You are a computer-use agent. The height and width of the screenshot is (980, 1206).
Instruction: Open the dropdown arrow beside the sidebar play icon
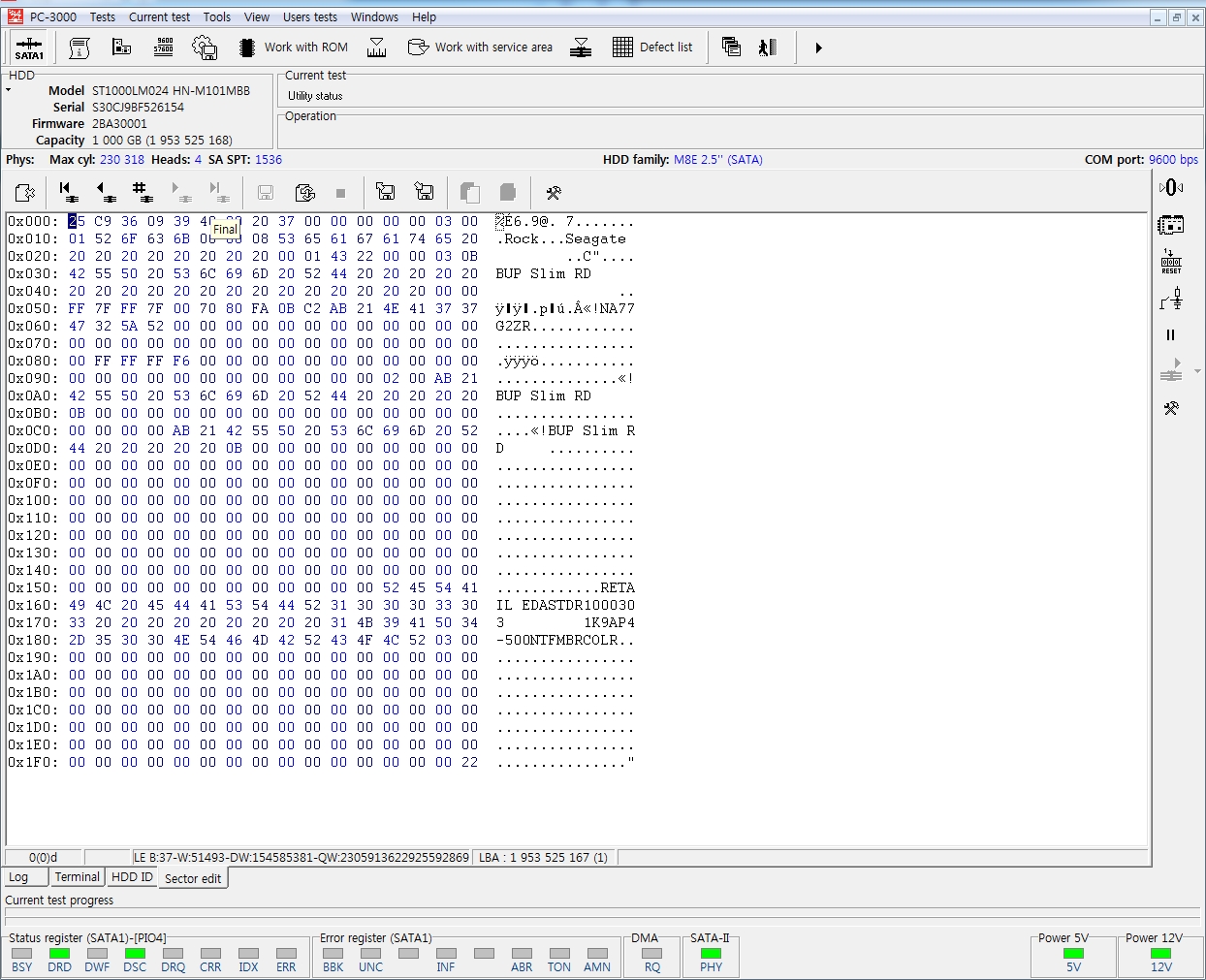1197,371
